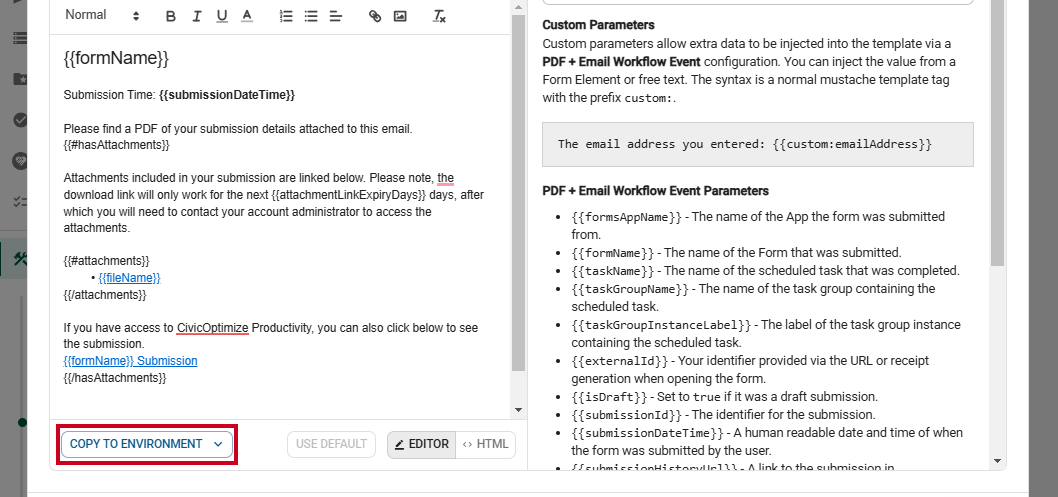Insert an image with the image icon
This screenshot has height=497, width=1058.
[x=400, y=16]
